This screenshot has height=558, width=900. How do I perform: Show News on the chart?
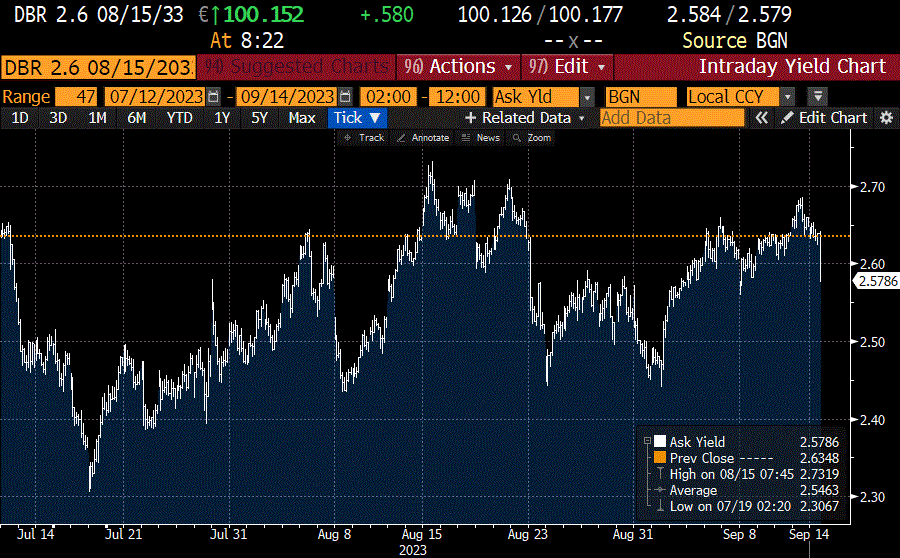coord(481,138)
